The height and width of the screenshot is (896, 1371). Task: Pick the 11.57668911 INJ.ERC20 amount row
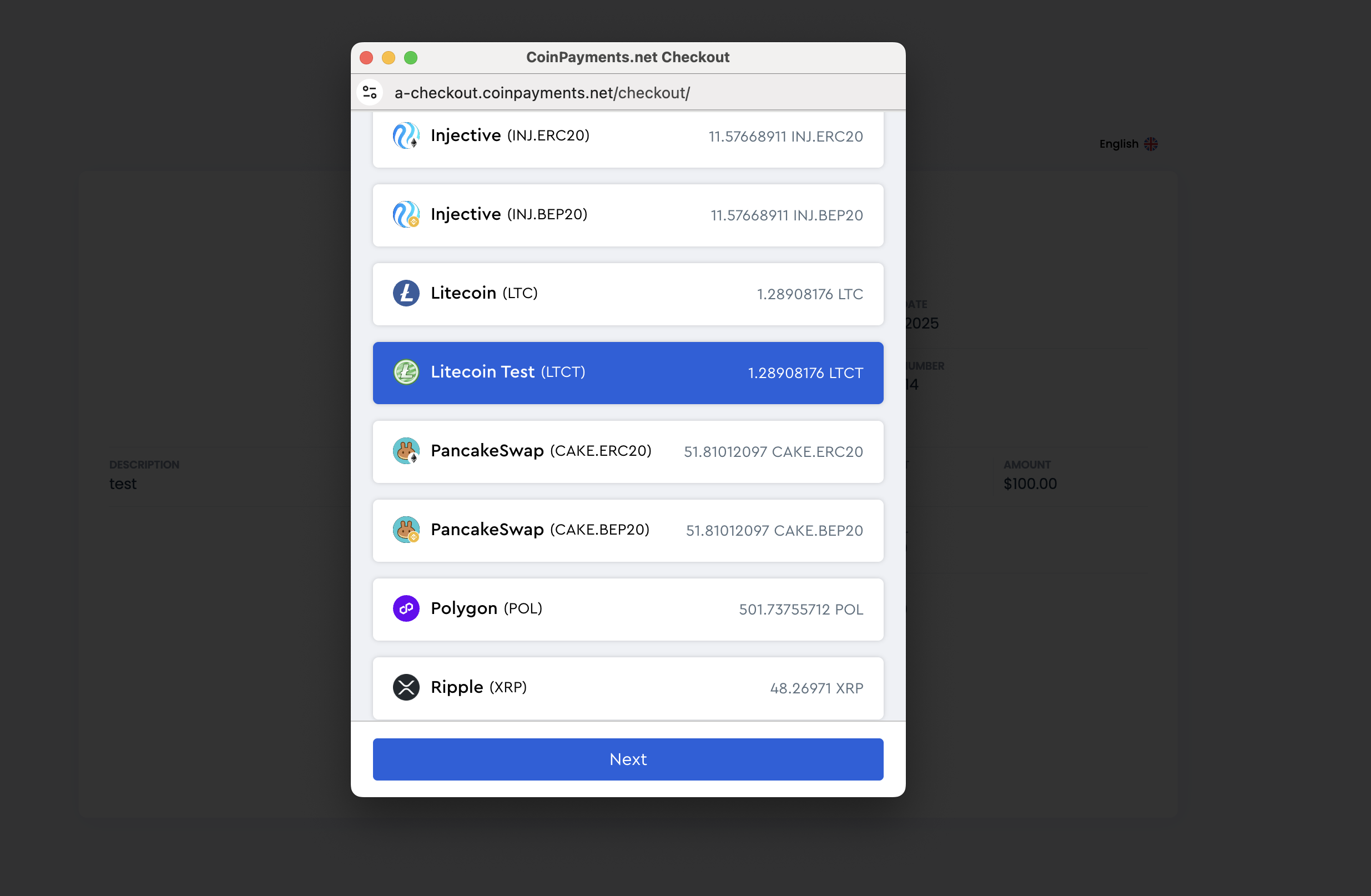(x=785, y=137)
